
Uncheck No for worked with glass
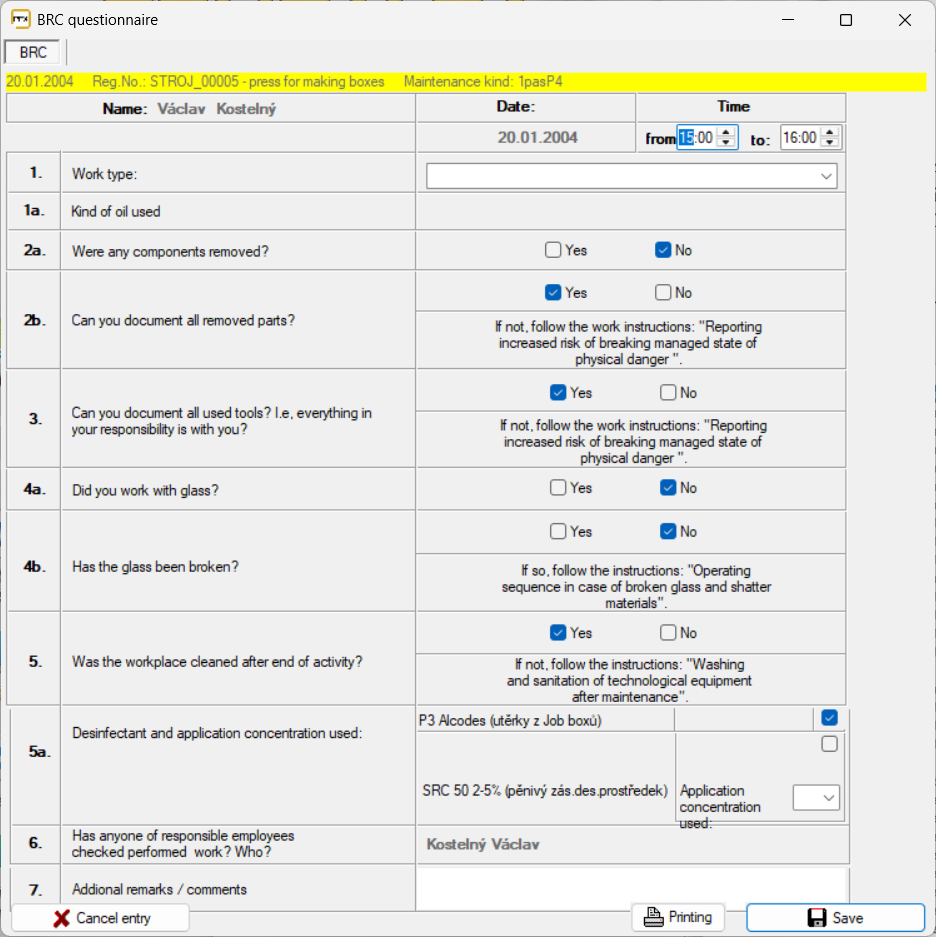point(668,488)
